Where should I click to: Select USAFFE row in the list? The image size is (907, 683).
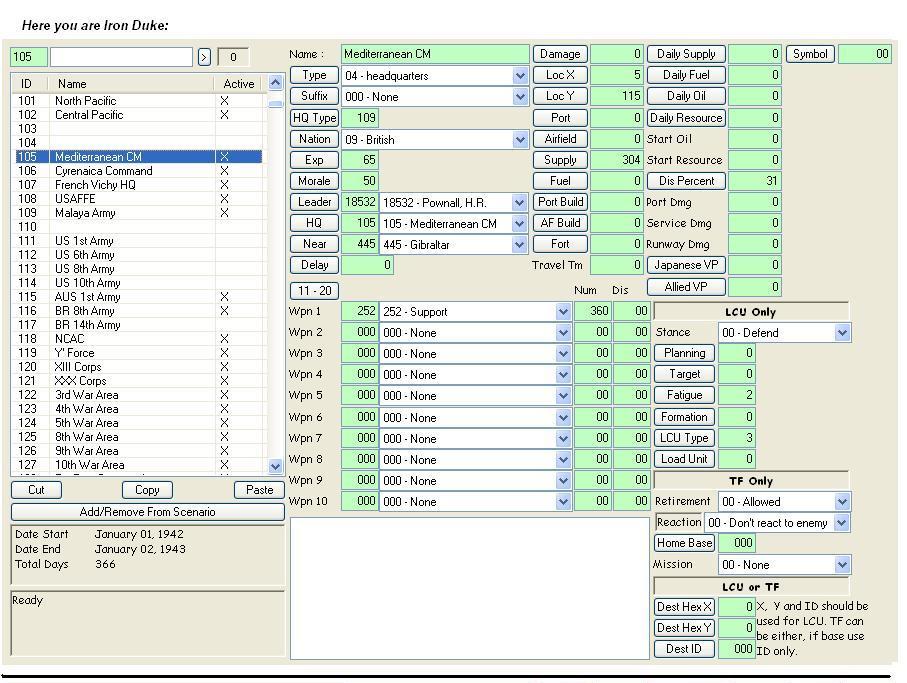pyautogui.click(x=139, y=198)
